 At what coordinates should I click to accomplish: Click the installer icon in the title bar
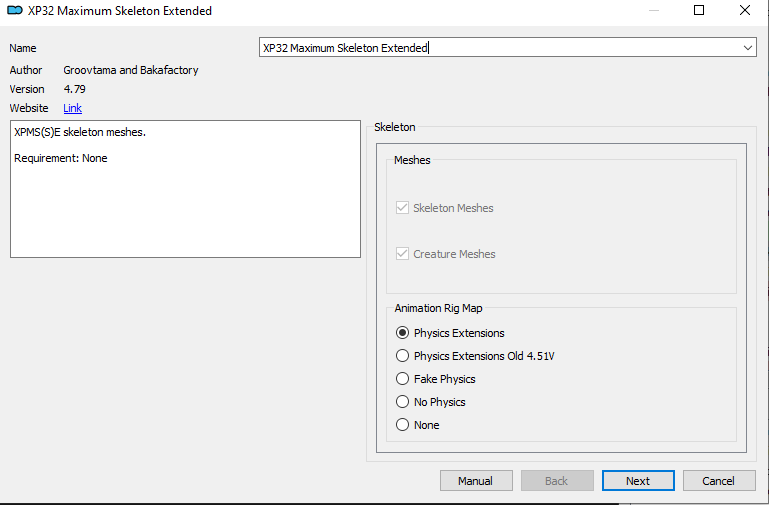coord(15,10)
